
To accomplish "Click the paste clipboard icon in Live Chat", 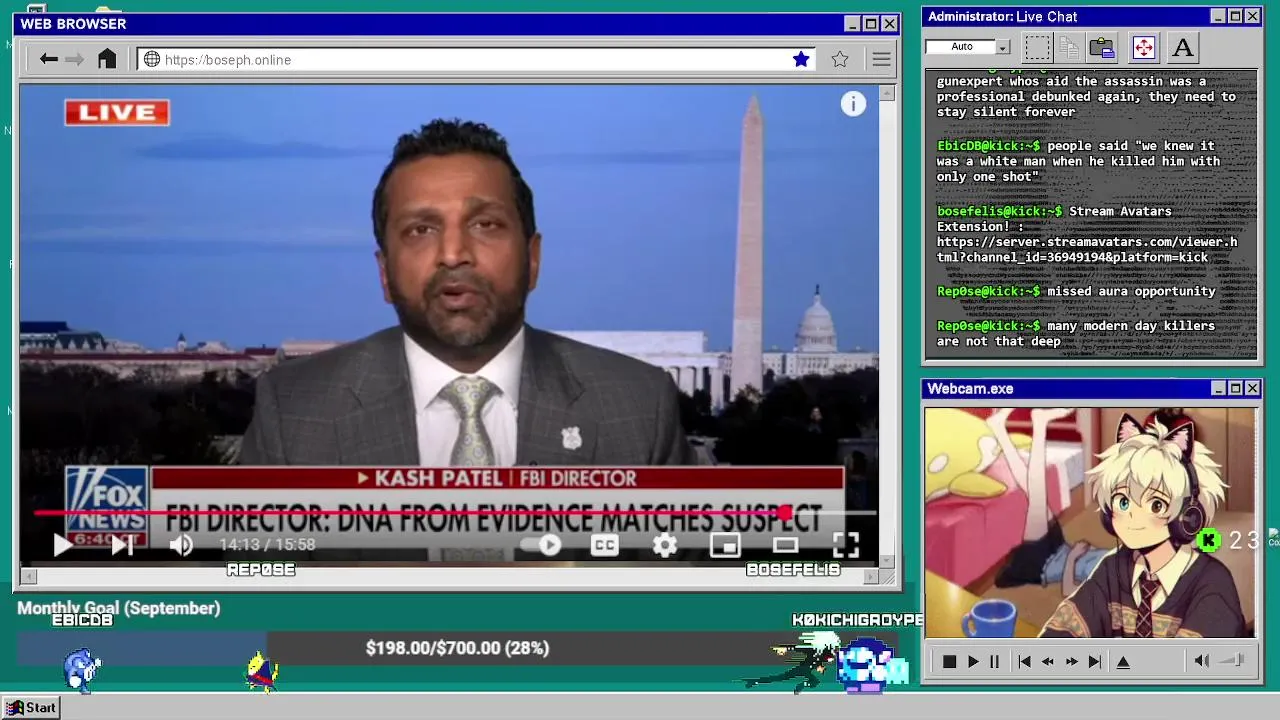I will 1102,47.
